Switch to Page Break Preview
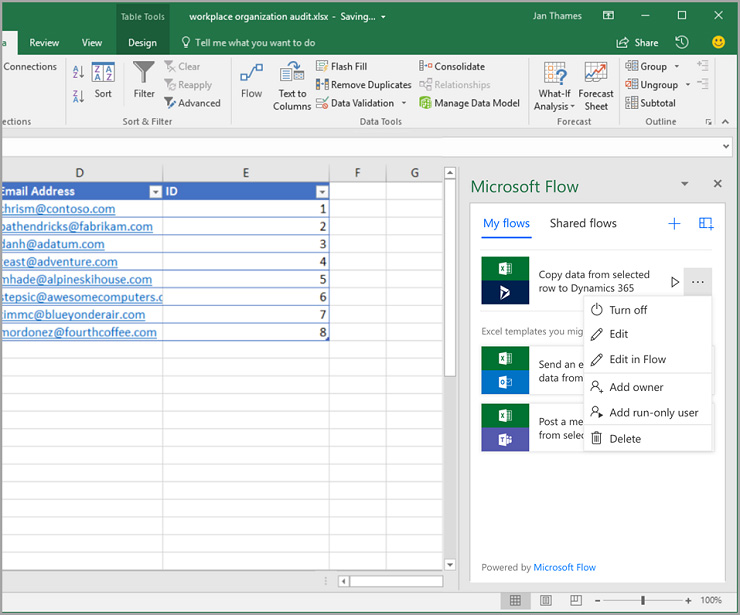The height and width of the screenshot is (615, 740). (576, 600)
